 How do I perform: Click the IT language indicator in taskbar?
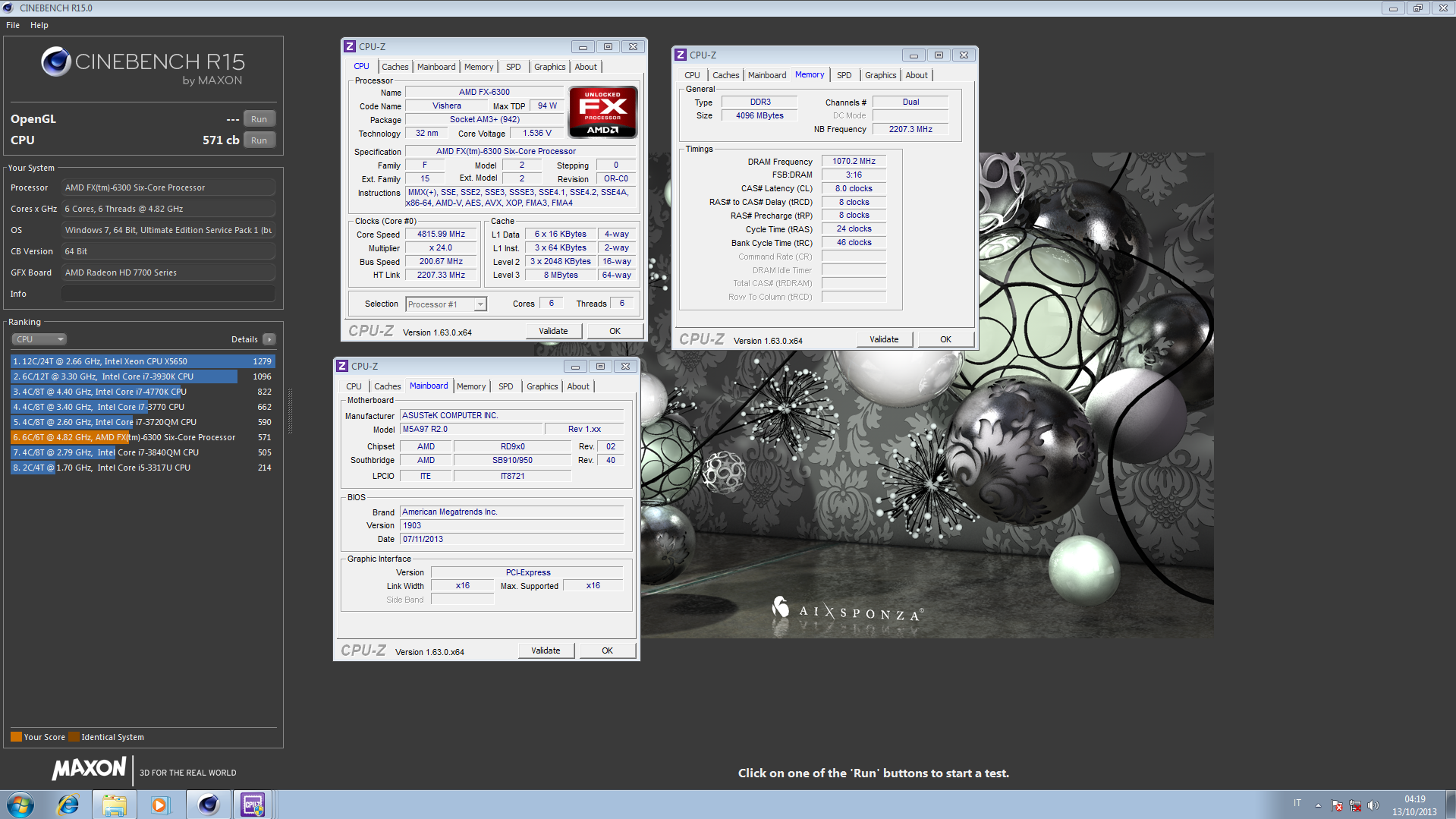click(1297, 803)
